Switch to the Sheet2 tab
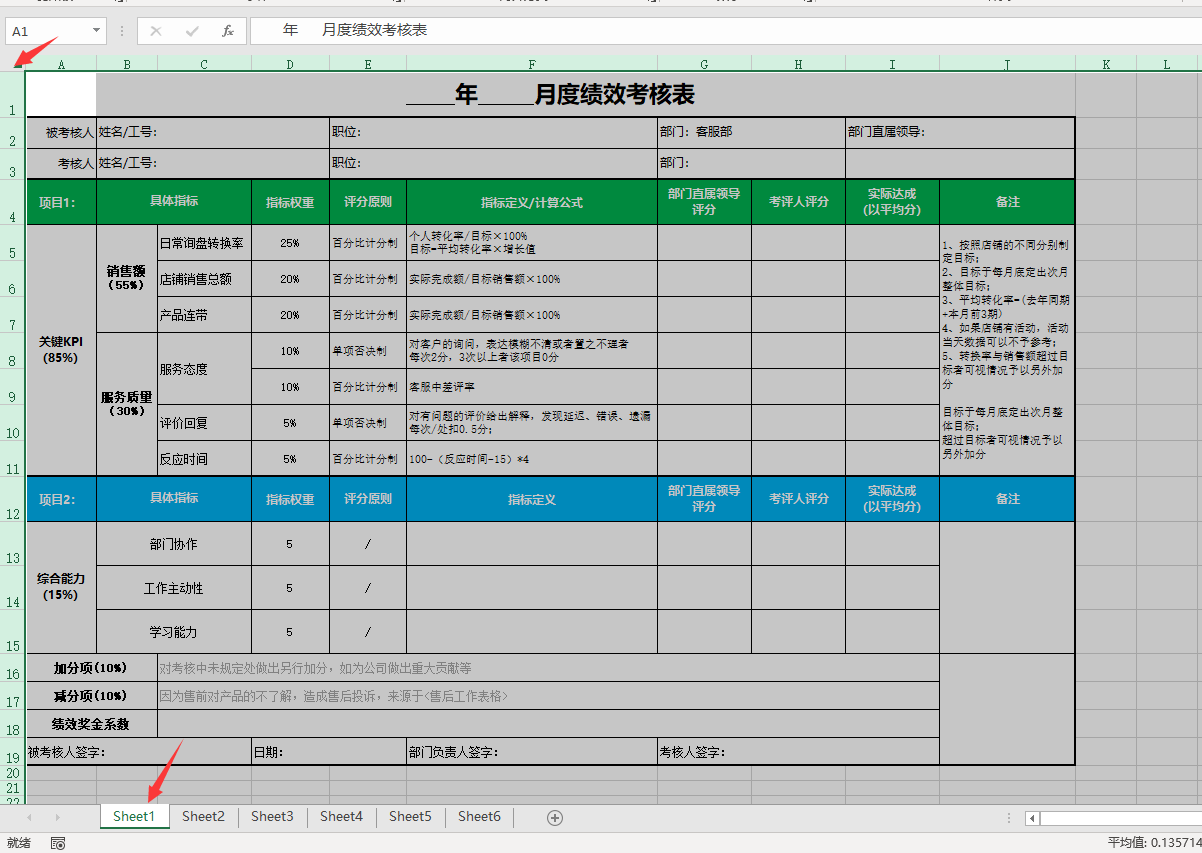Viewport: 1202px width, 853px height. (x=203, y=816)
